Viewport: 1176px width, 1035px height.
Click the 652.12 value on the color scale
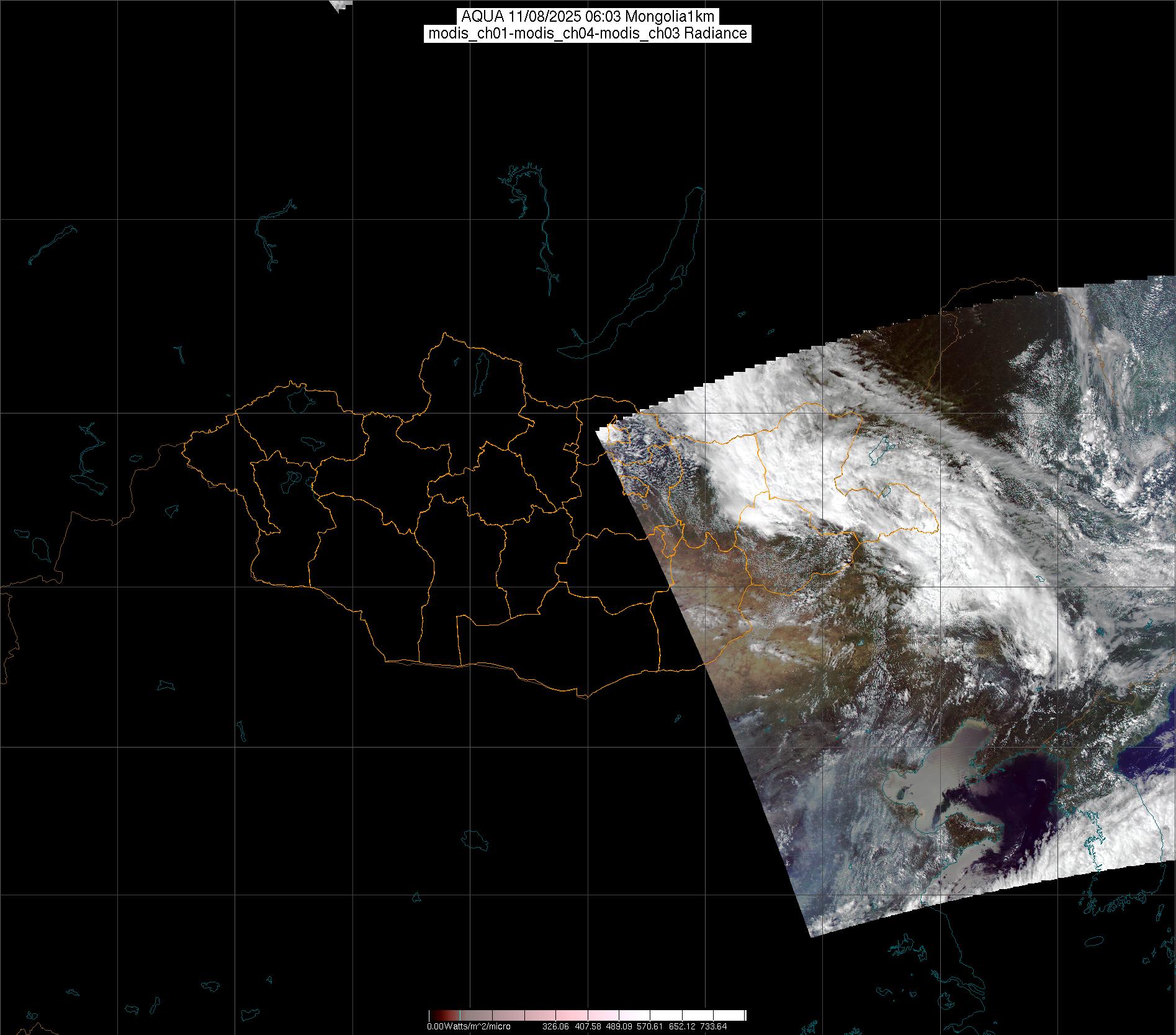pyautogui.click(x=681, y=1026)
